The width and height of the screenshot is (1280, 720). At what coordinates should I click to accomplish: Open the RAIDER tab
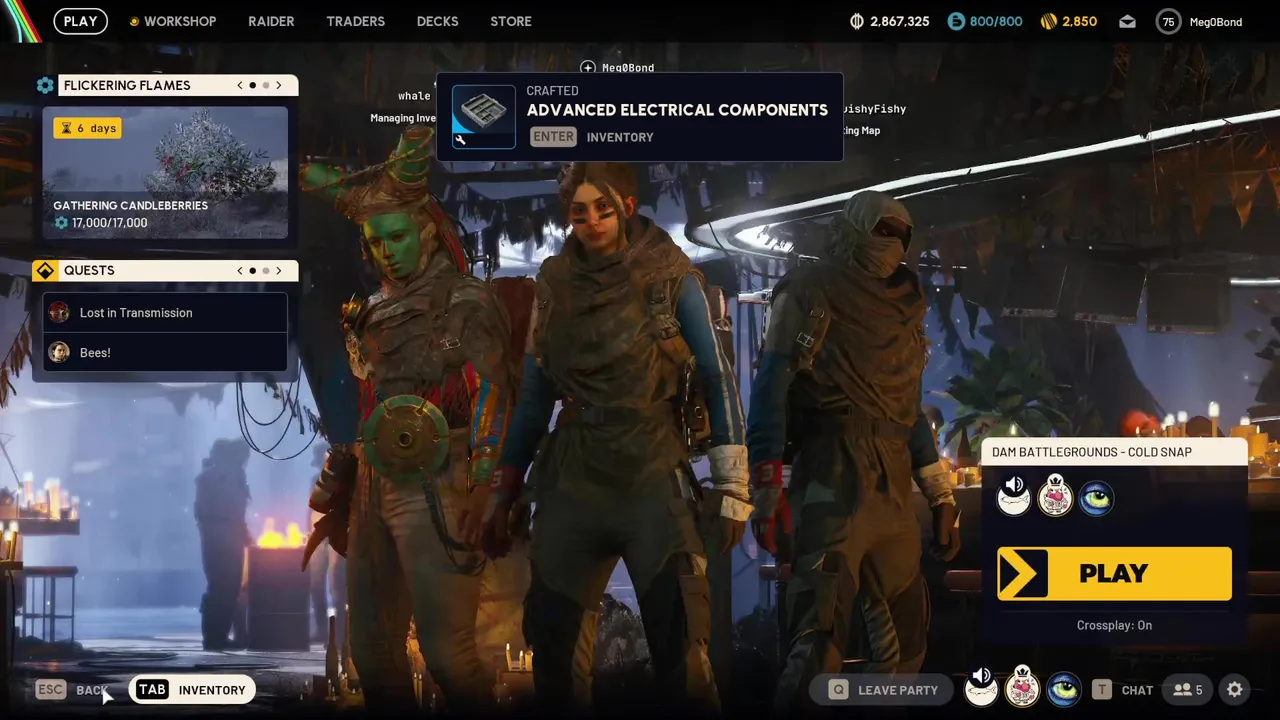click(271, 21)
